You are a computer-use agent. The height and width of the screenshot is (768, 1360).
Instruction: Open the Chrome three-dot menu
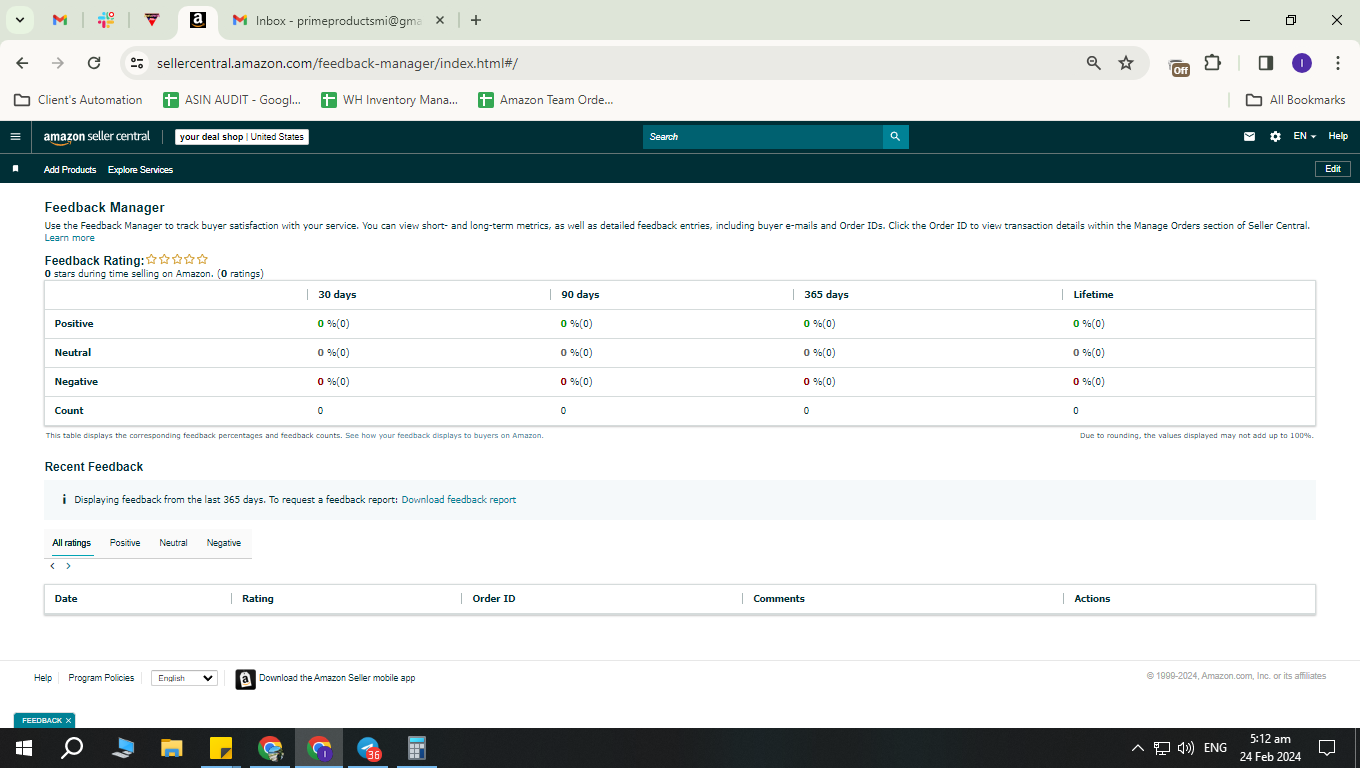1338,63
